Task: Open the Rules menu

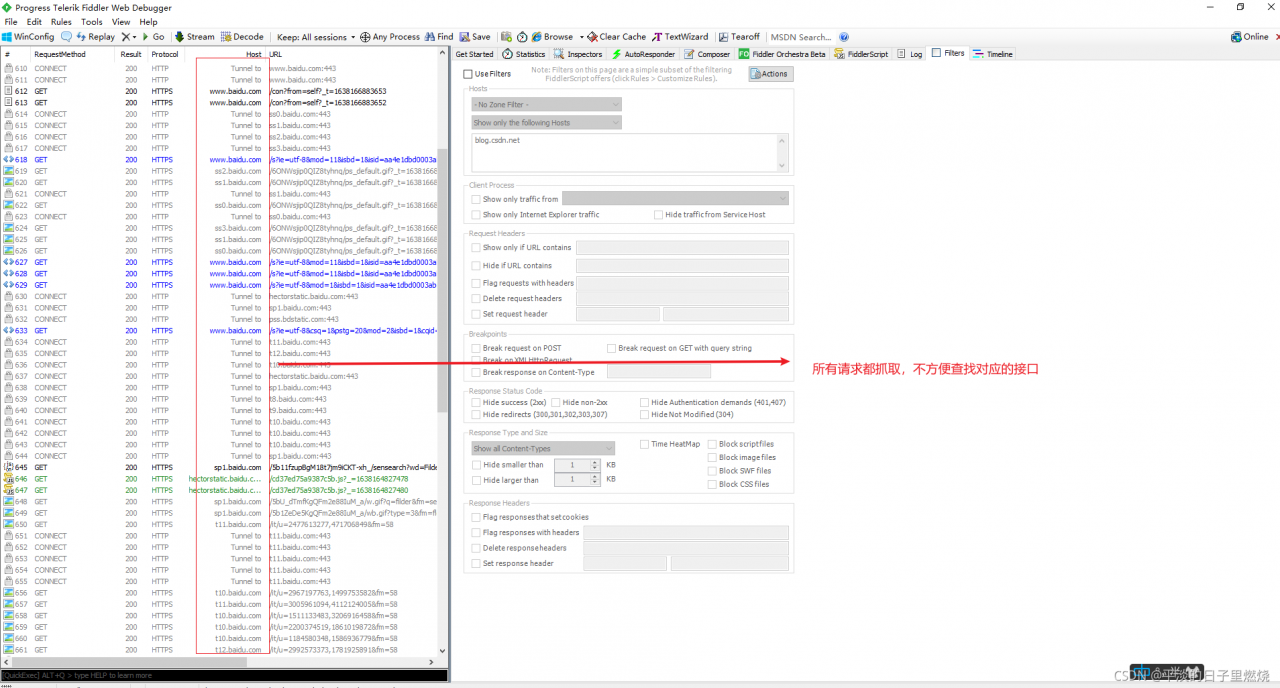Action: tap(61, 21)
